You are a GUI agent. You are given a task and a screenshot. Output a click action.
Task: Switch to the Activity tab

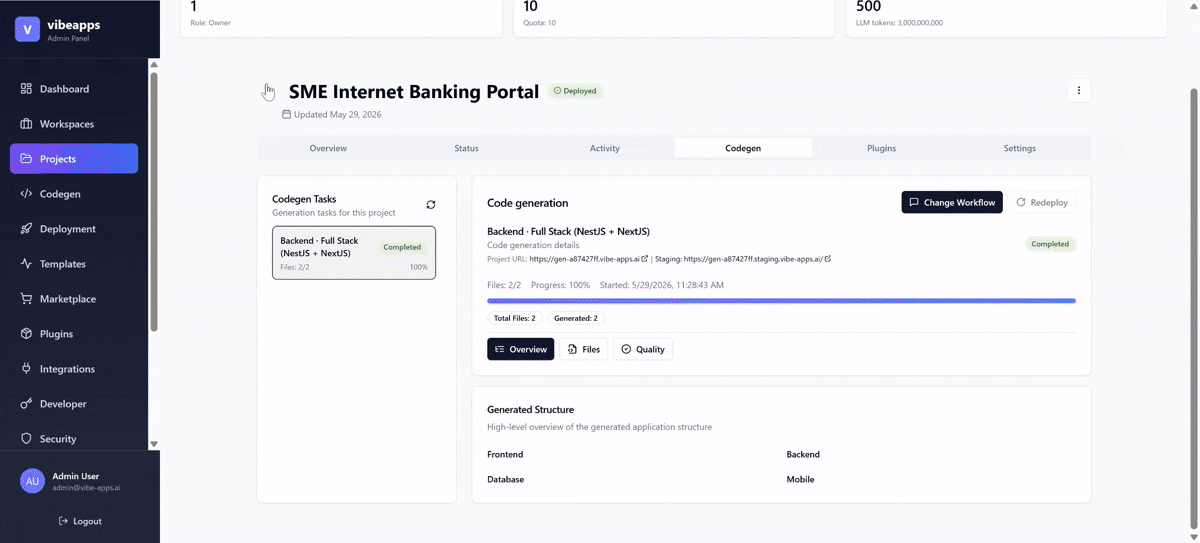click(605, 148)
